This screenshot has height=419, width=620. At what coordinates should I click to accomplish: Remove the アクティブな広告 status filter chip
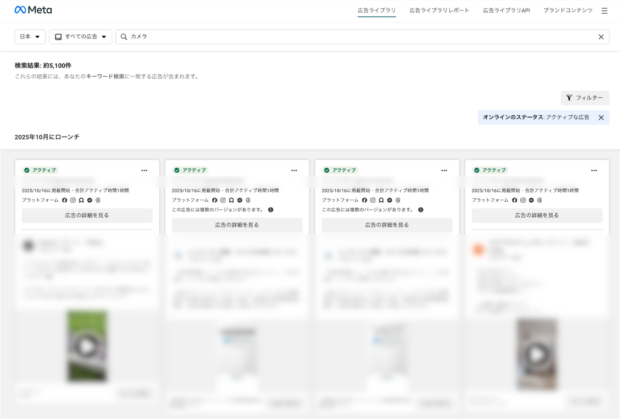pos(601,117)
